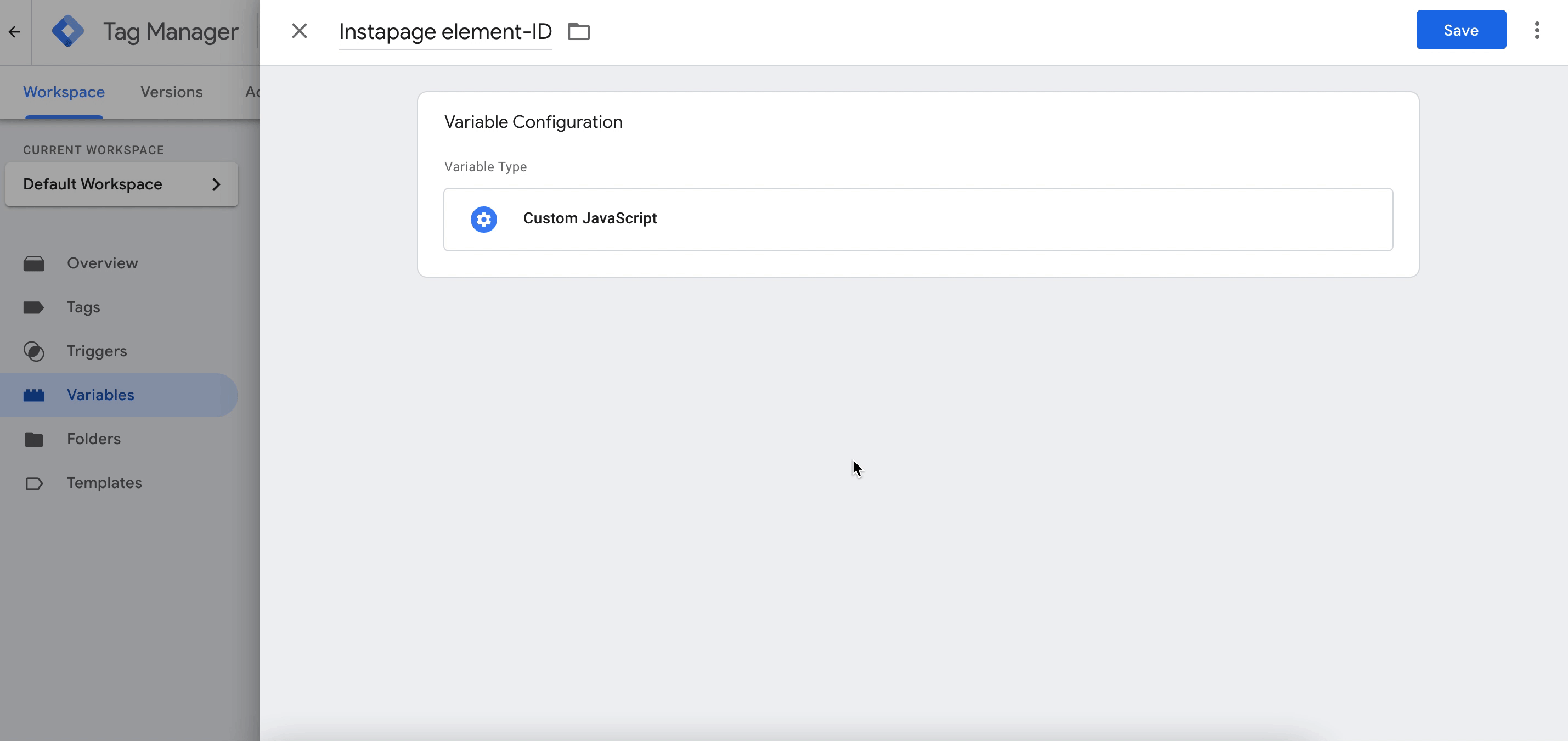Viewport: 1568px width, 741px height.
Task: Click the Custom JavaScript gear icon
Action: coord(483,219)
